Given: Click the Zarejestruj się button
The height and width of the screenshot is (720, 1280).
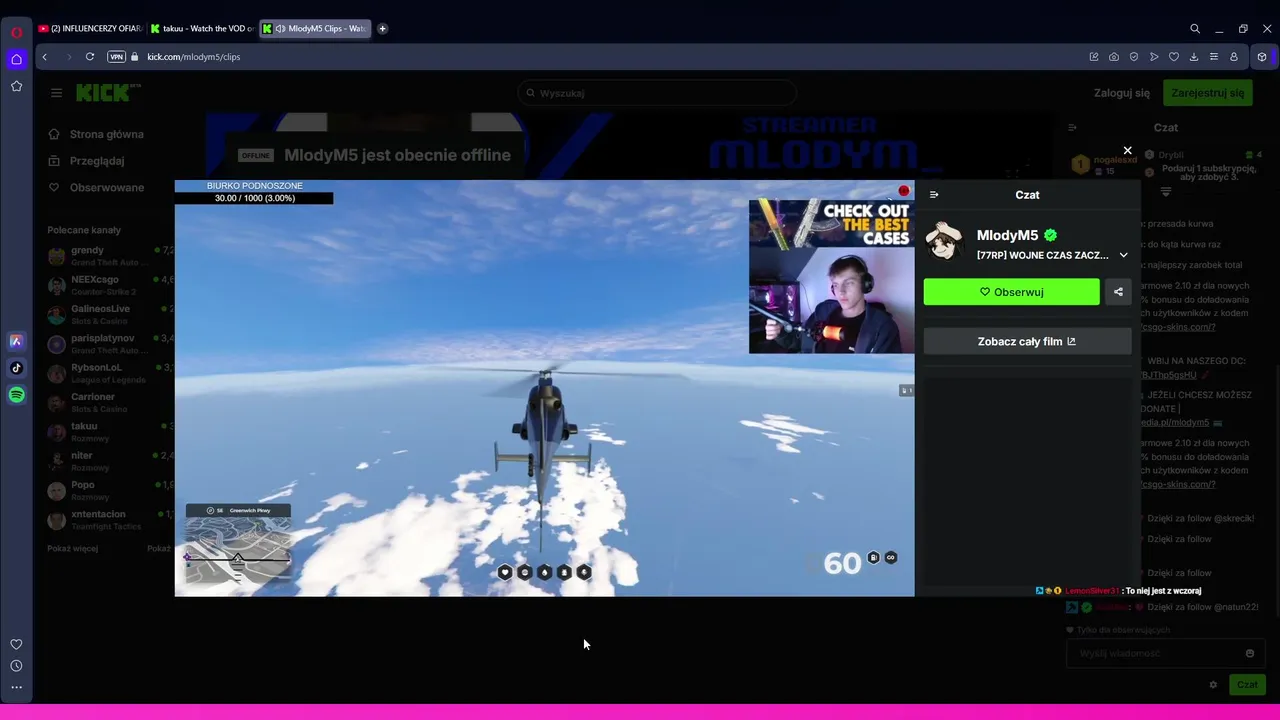Looking at the screenshot, I should click(1208, 93).
